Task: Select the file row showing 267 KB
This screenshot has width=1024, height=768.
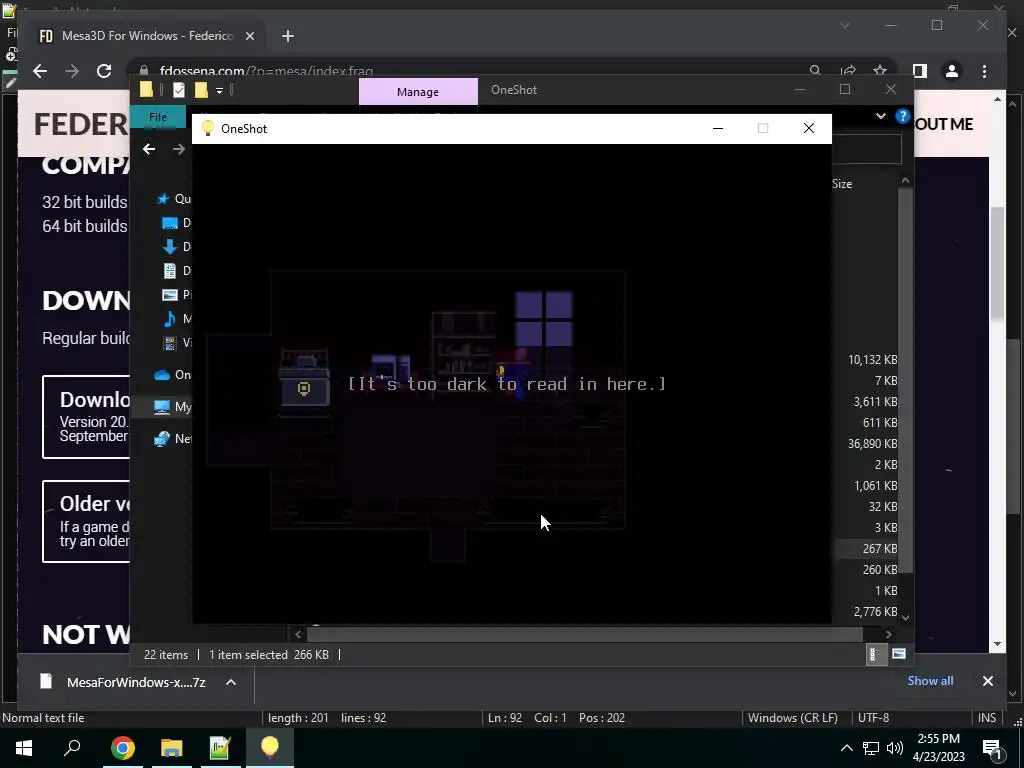Action: click(x=867, y=549)
